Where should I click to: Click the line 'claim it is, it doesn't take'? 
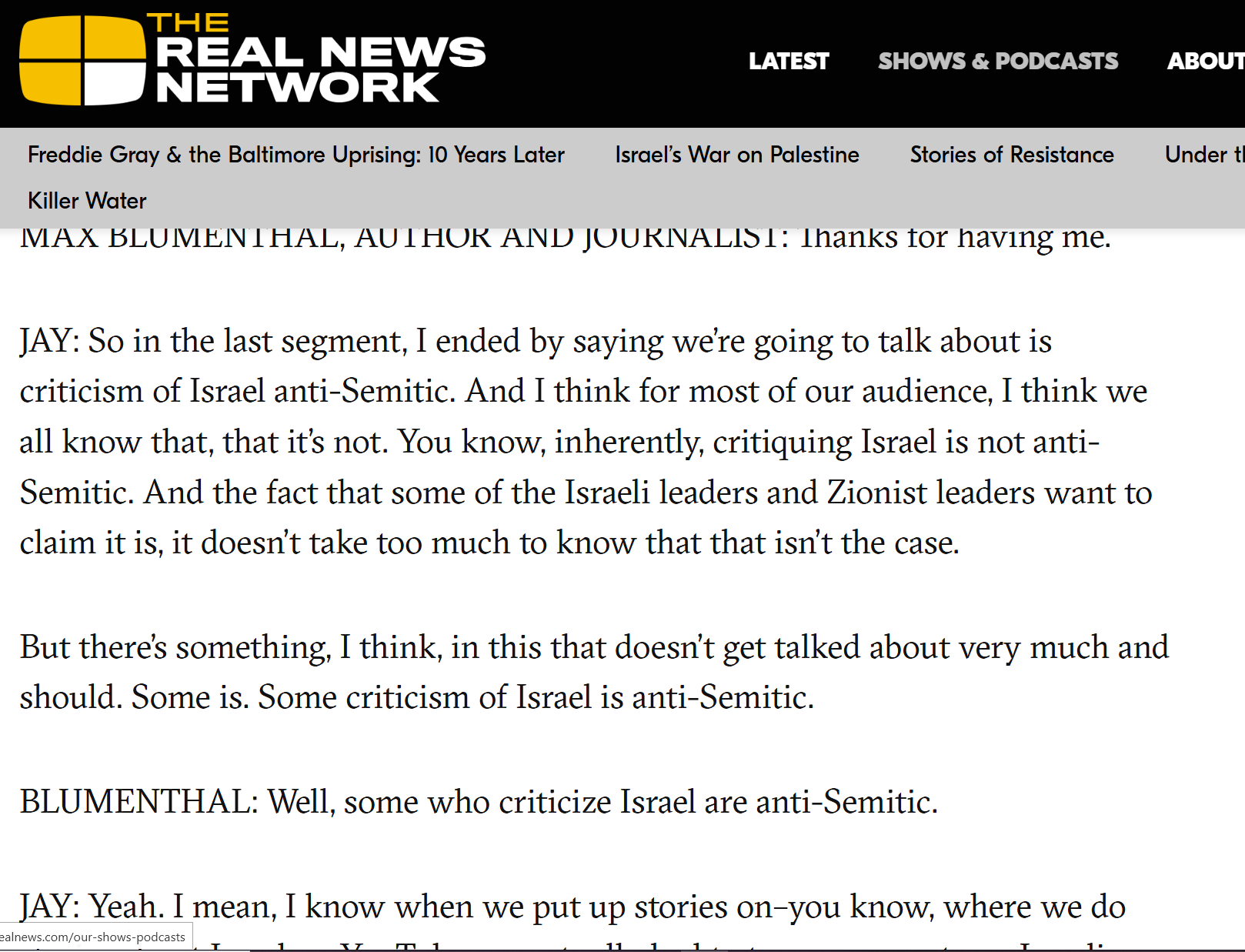click(489, 543)
